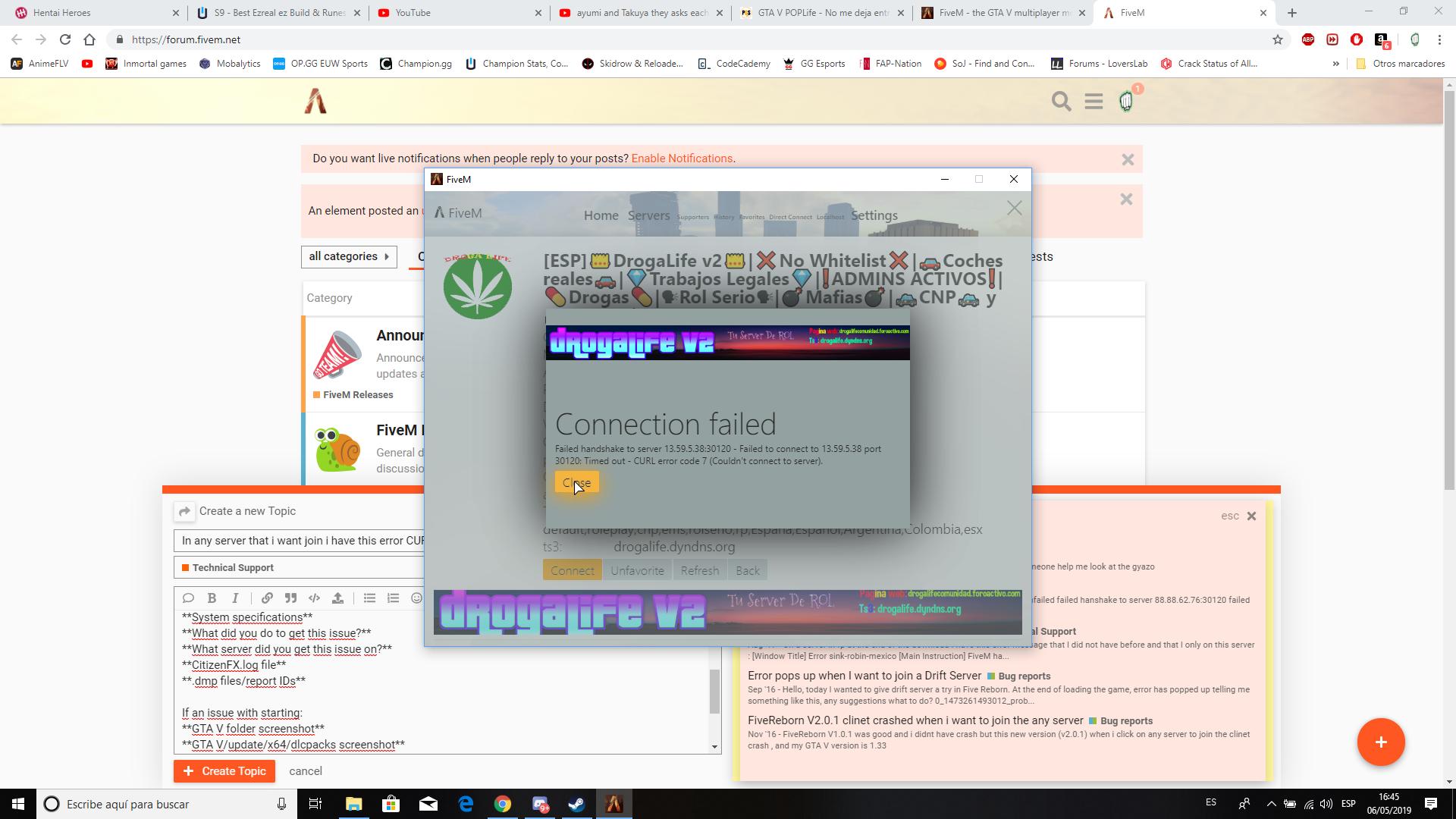Cancel the new topic draft
The width and height of the screenshot is (1456, 819).
(x=306, y=771)
